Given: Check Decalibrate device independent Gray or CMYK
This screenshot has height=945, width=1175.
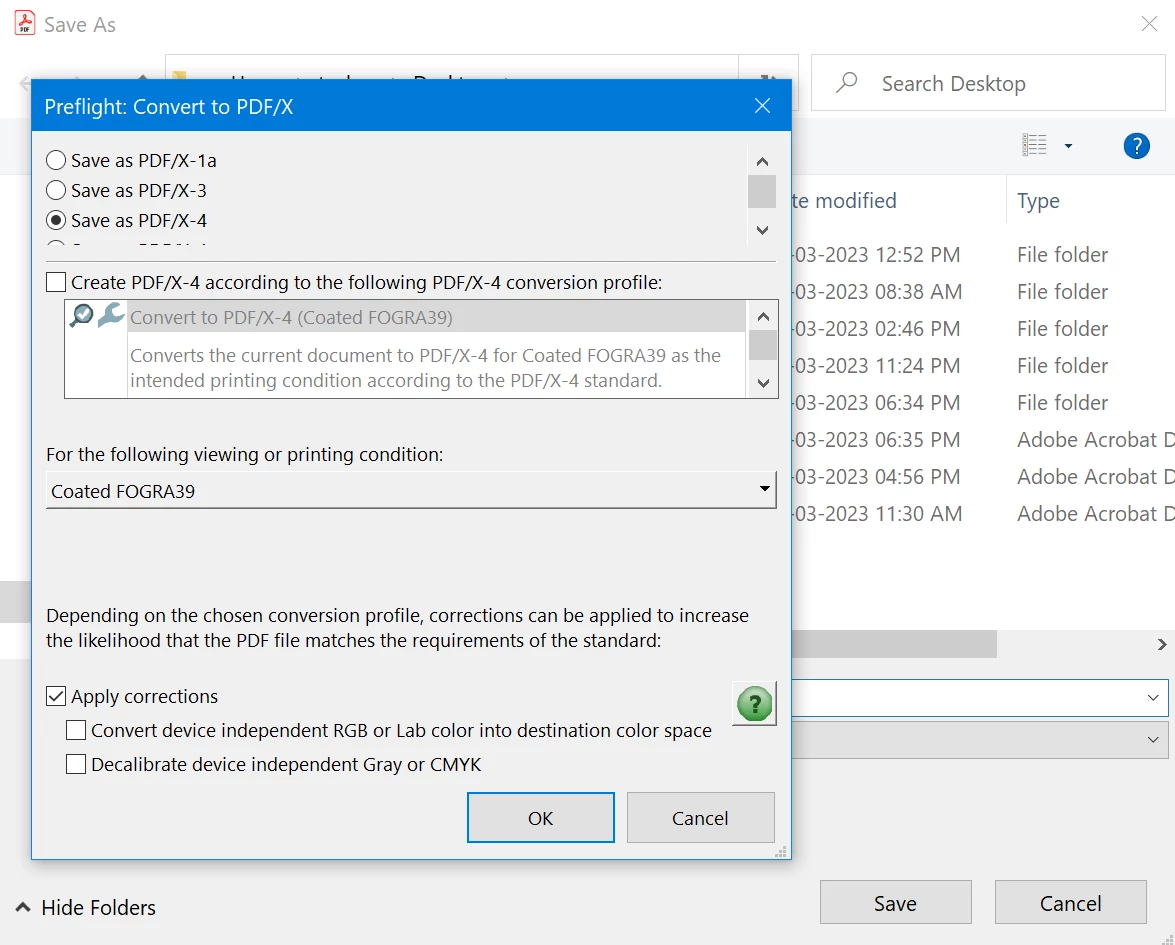Looking at the screenshot, I should click(x=76, y=764).
